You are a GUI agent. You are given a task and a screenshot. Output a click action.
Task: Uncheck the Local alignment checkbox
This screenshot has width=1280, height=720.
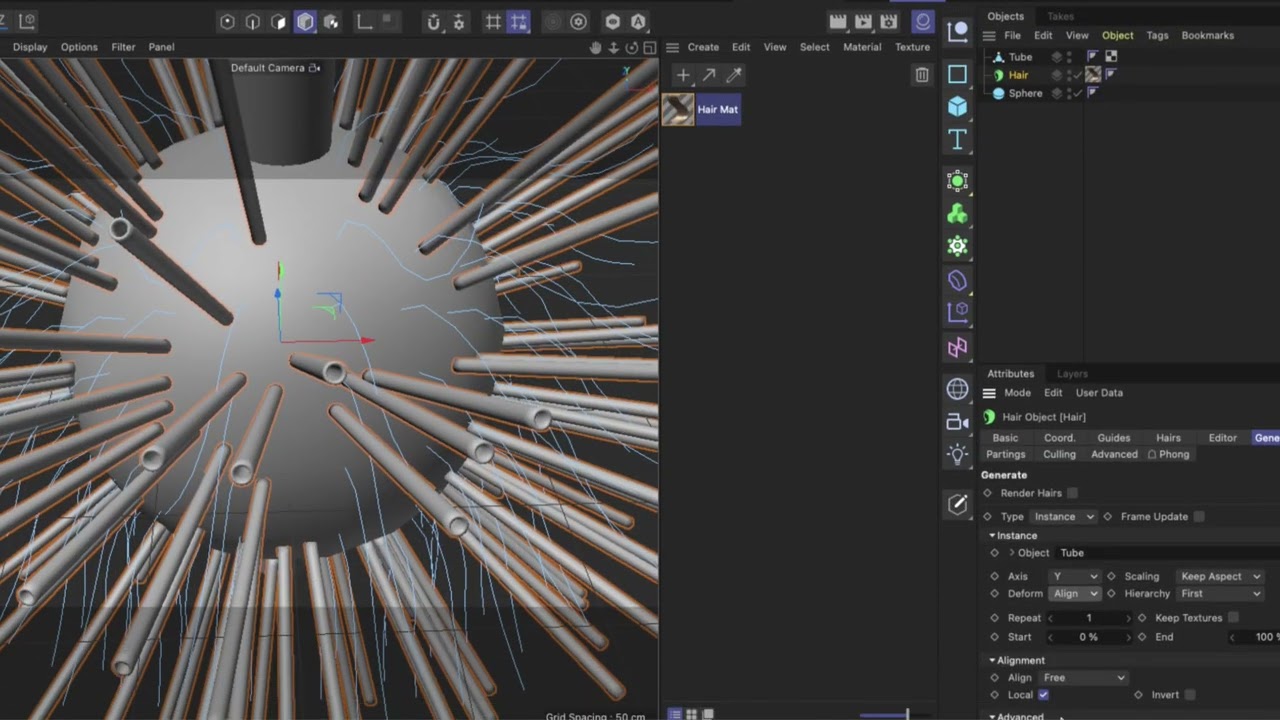[1043, 695]
